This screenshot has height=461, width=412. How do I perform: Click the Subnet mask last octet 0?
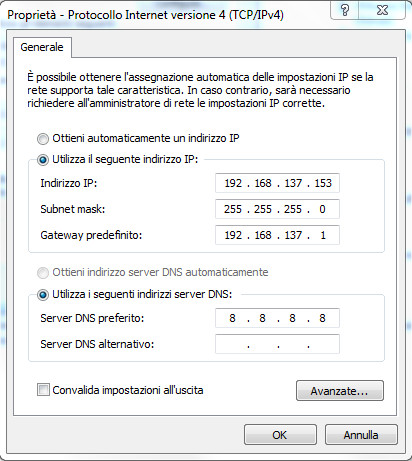(322, 209)
